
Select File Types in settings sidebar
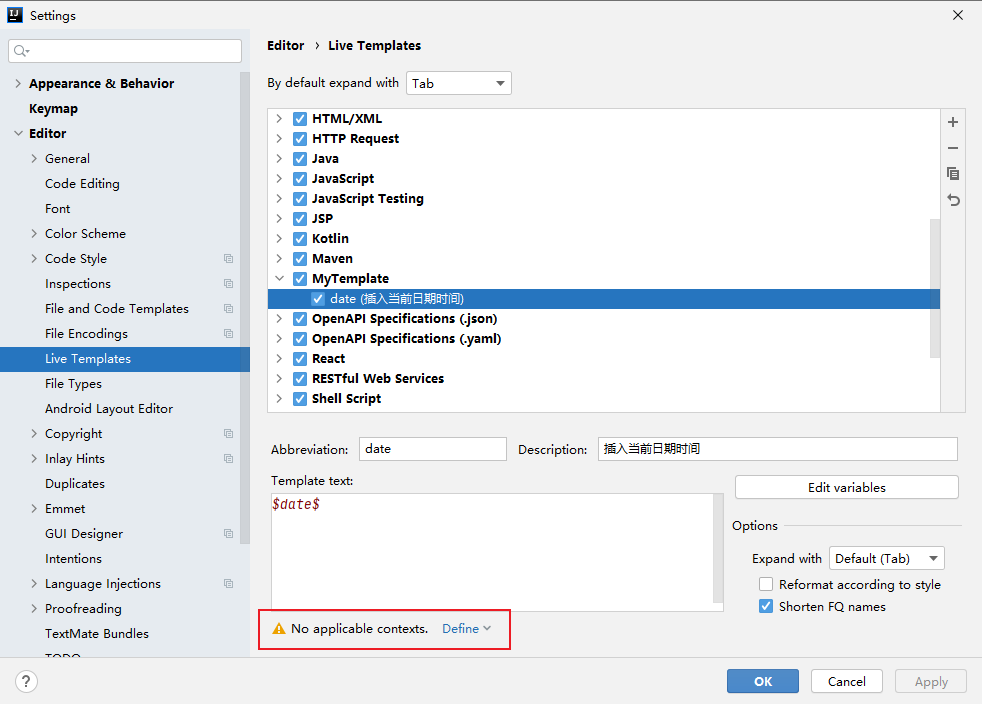pos(73,384)
